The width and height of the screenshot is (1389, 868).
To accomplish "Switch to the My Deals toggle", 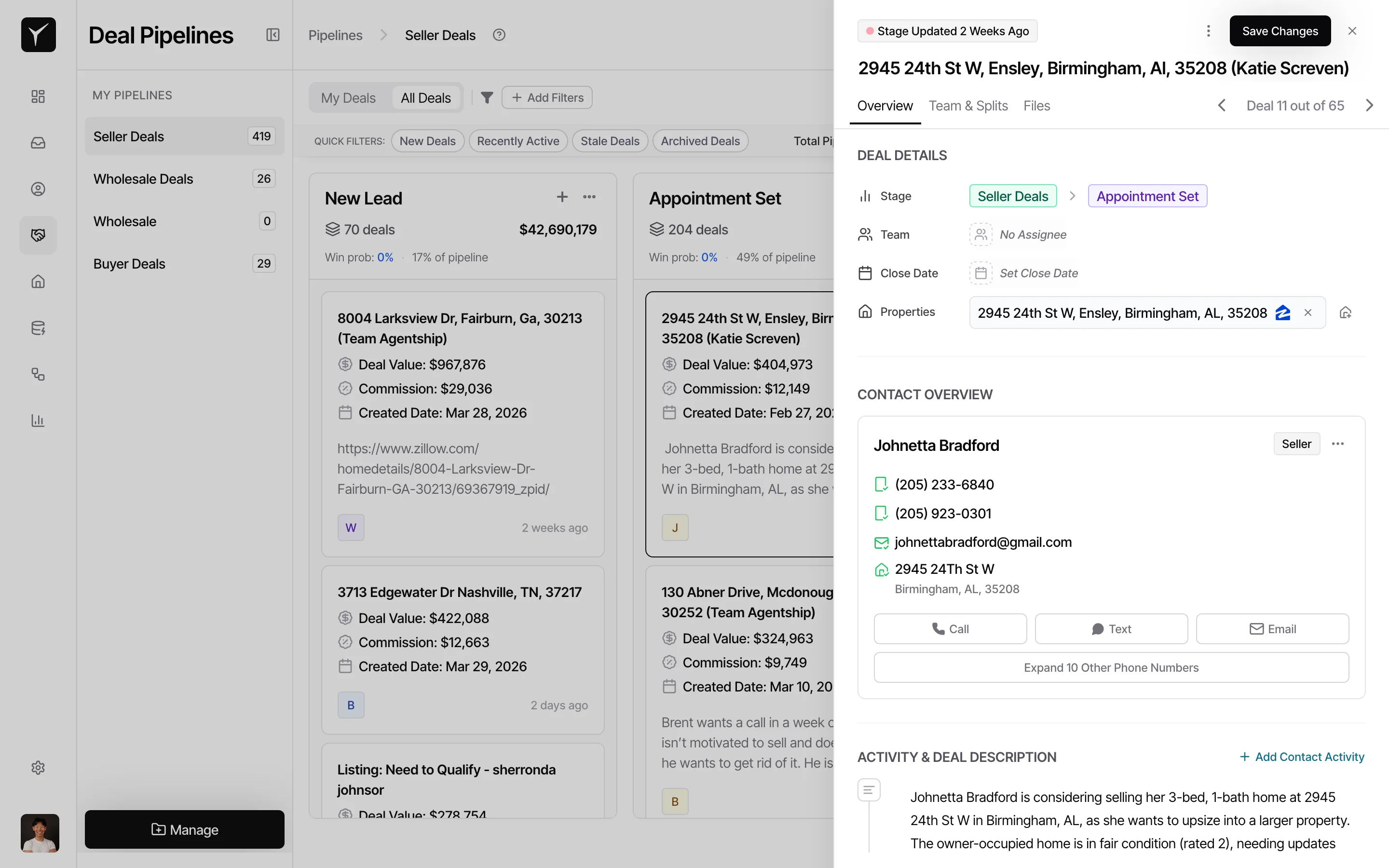I will click(x=348, y=97).
